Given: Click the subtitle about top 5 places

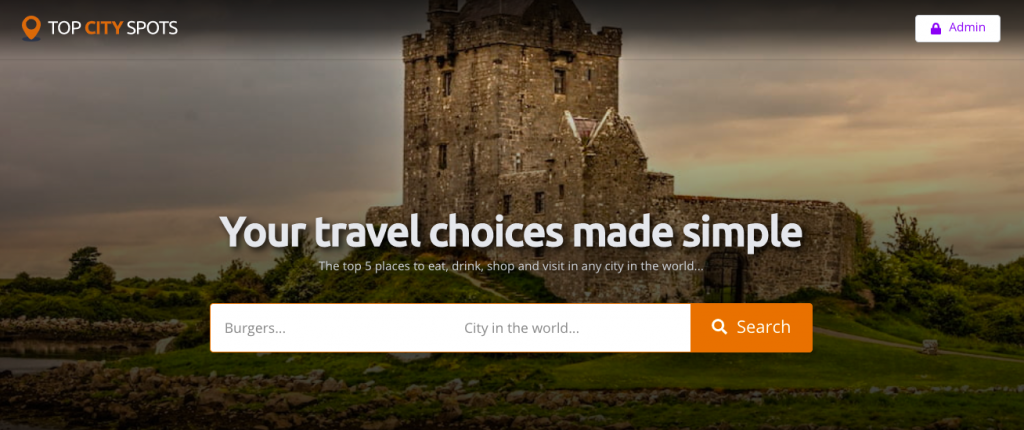Looking at the screenshot, I should coord(511,266).
